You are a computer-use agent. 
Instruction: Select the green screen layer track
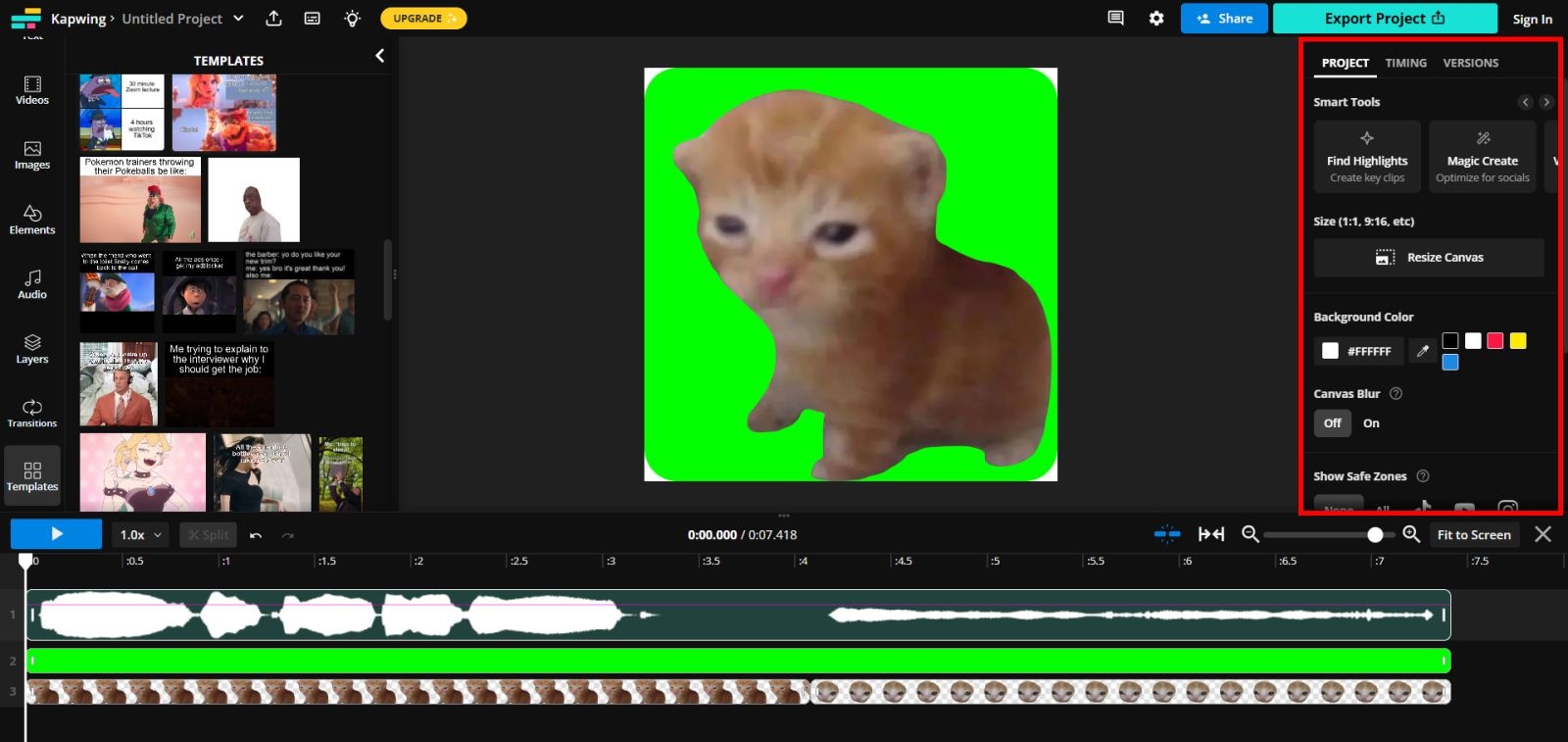[x=738, y=661]
